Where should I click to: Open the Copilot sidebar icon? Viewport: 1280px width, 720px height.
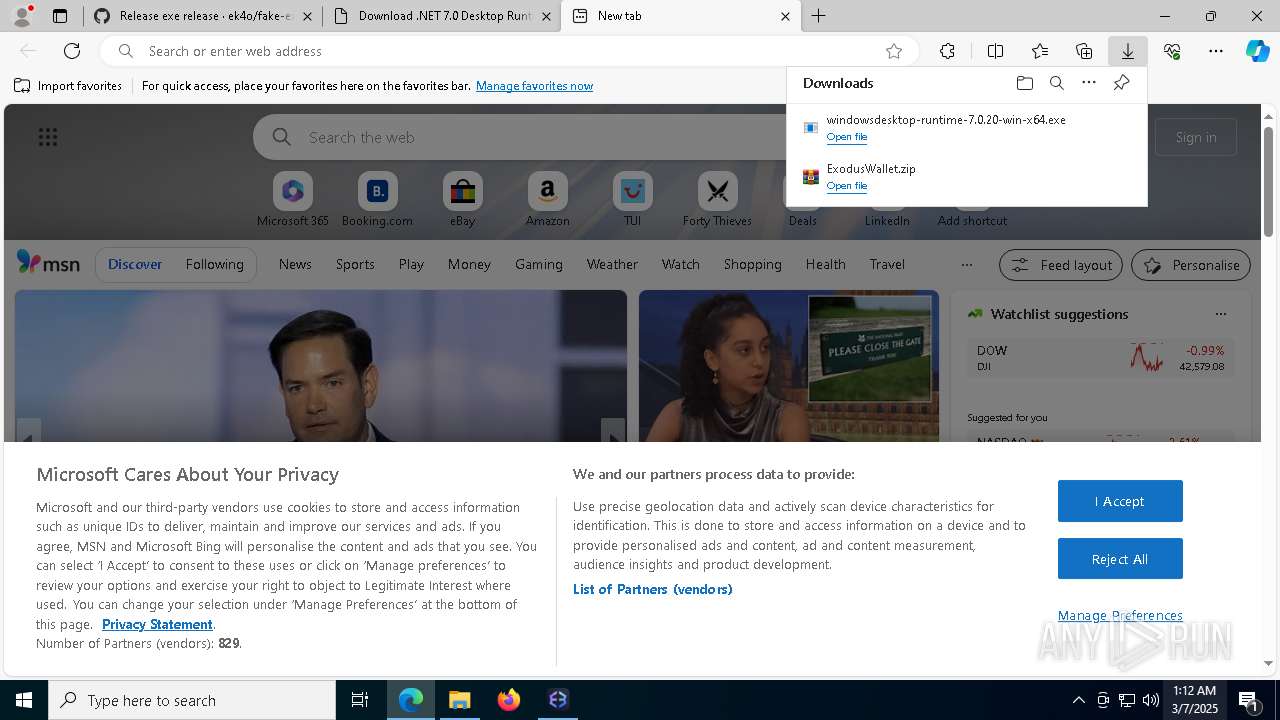(x=1257, y=51)
